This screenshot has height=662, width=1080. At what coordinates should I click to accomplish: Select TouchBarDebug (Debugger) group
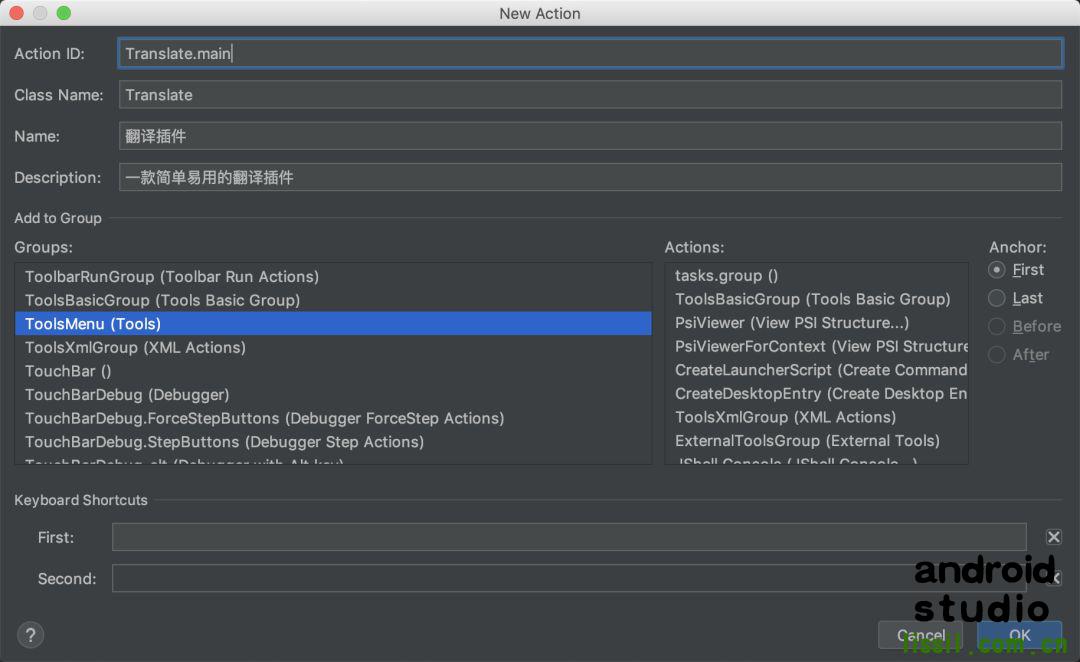point(333,394)
